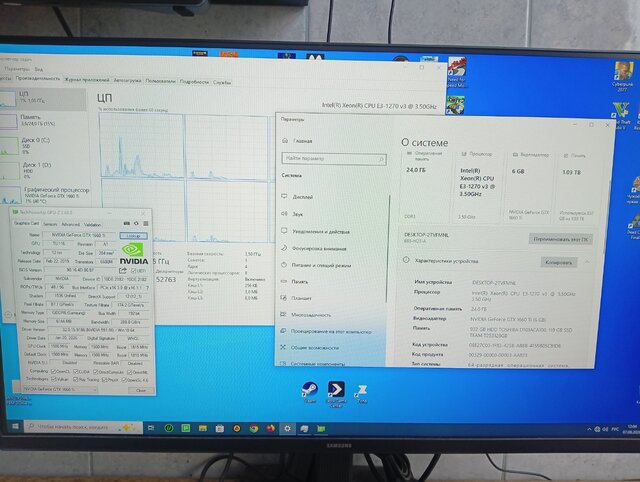Open Память section in Settings sidebar
The image size is (640, 482).
point(294,282)
